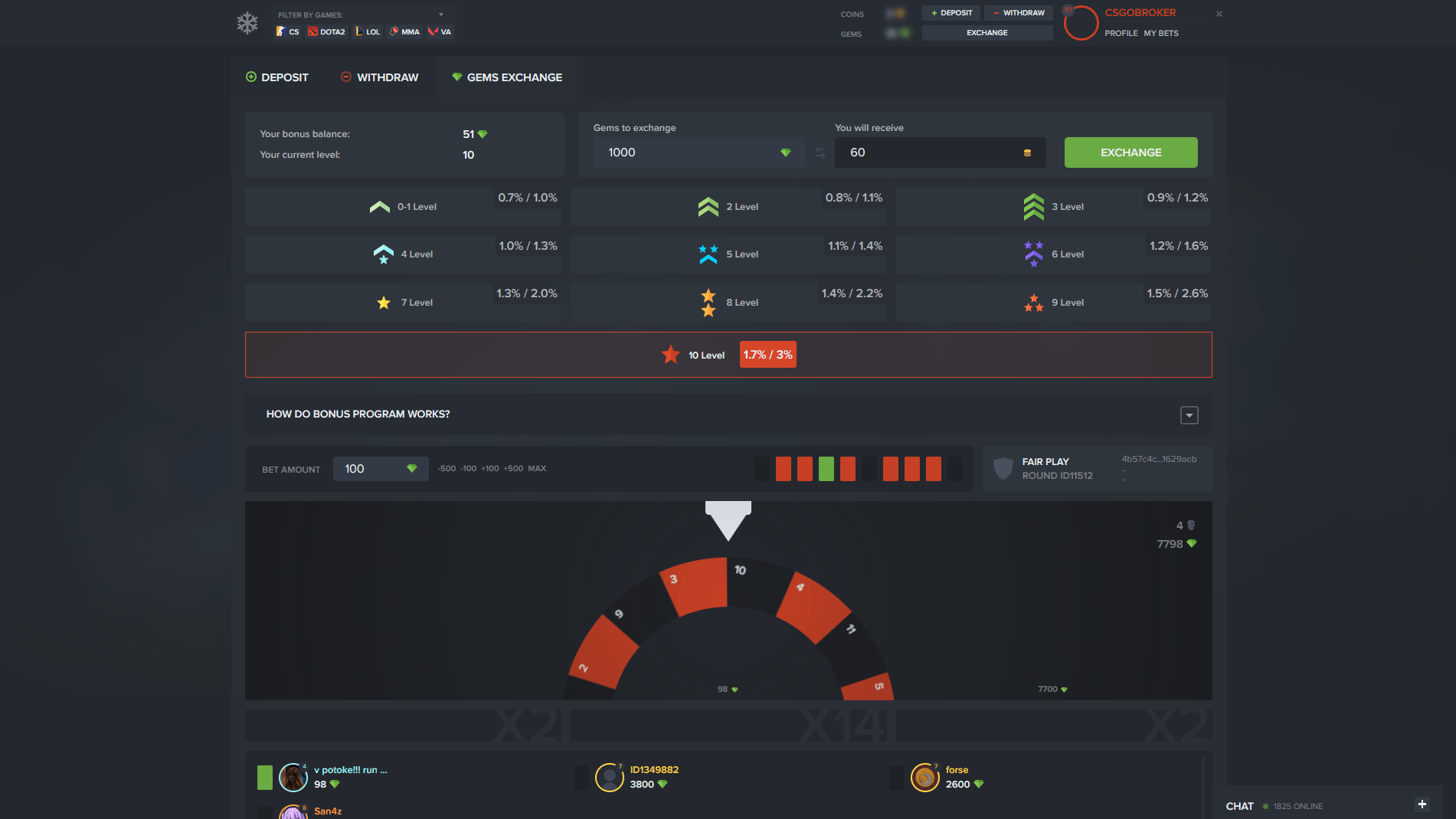The image size is (1456, 819).
Task: Expand the How Do Bonus Program Works section
Action: tap(1189, 414)
